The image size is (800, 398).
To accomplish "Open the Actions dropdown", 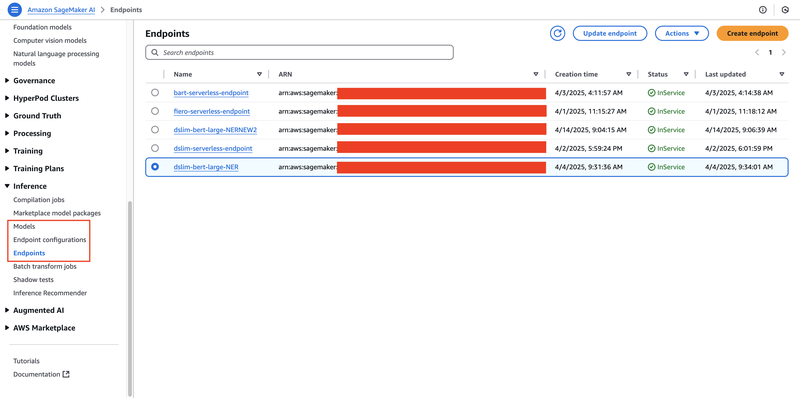I will [682, 33].
